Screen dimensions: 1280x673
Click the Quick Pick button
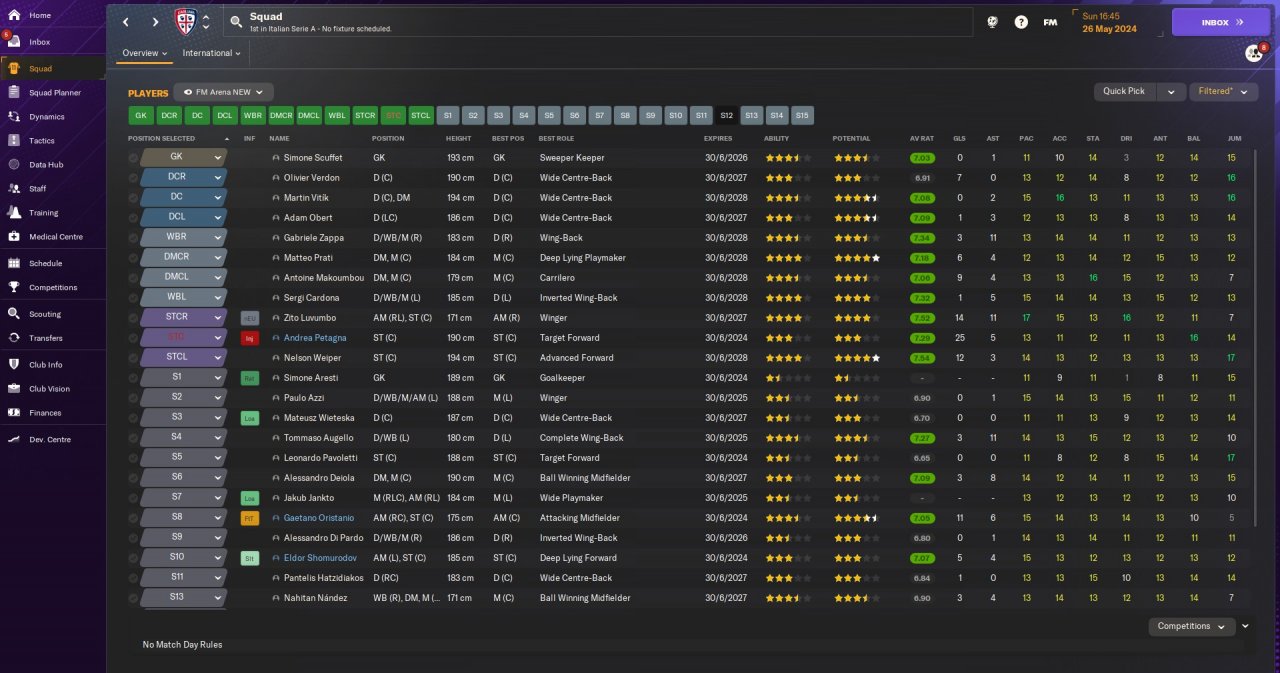1124,91
